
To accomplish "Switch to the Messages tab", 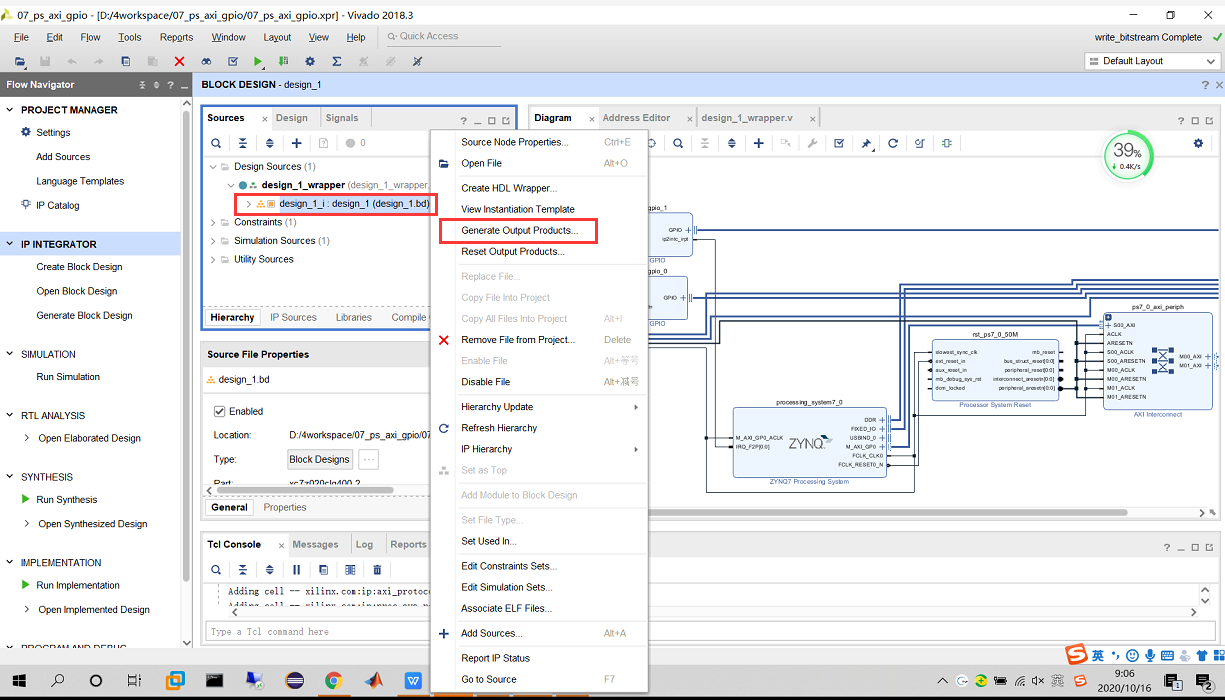I will click(x=315, y=544).
